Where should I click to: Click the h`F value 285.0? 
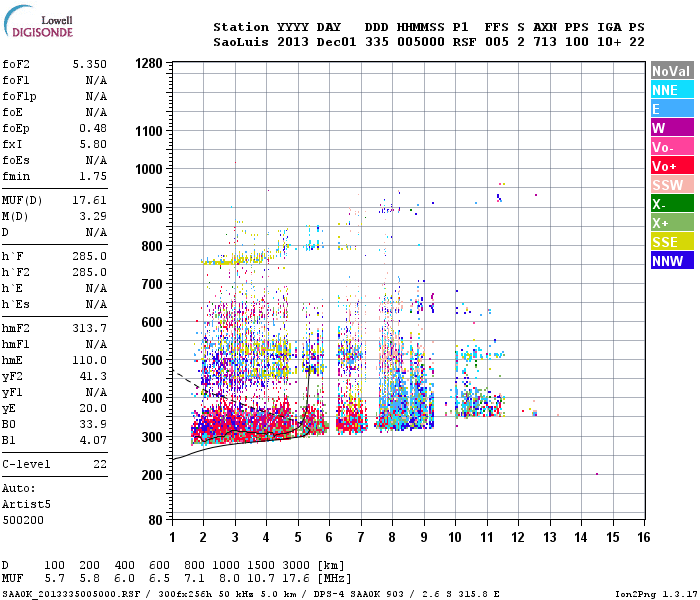pos(90,256)
